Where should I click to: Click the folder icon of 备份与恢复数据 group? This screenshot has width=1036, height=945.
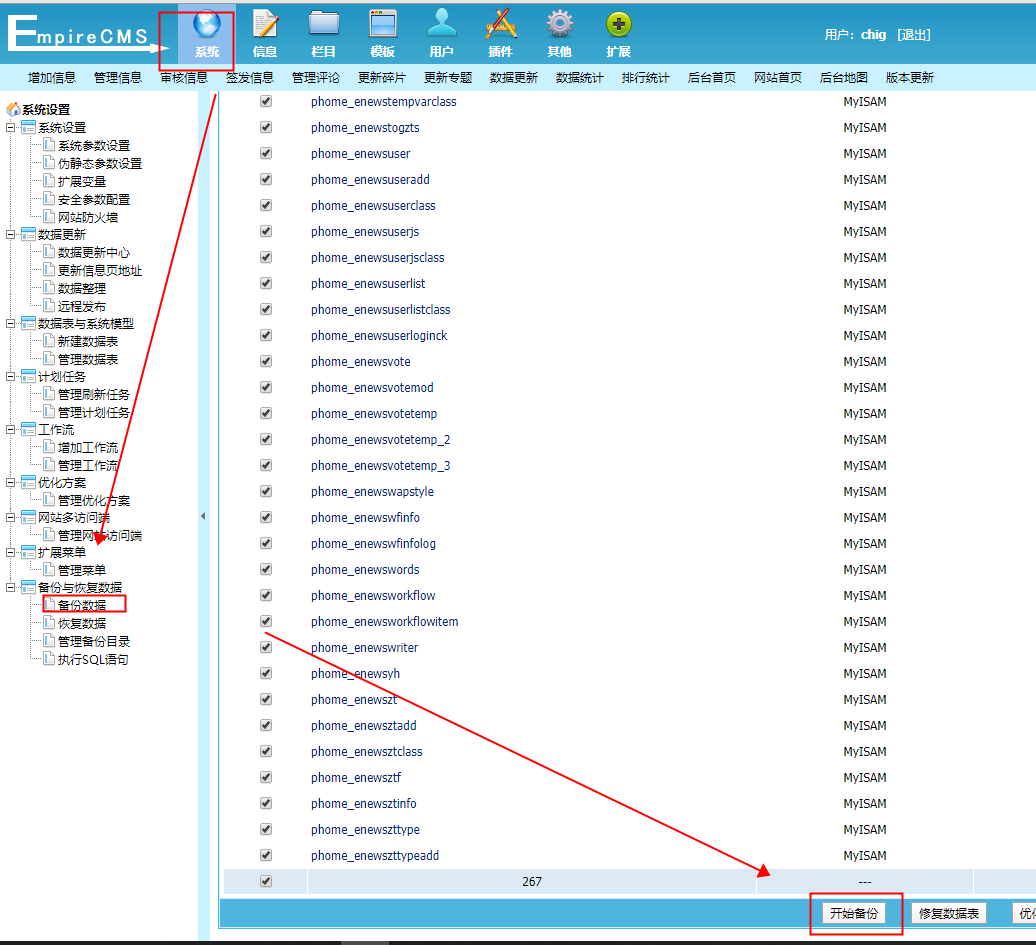click(x=28, y=587)
